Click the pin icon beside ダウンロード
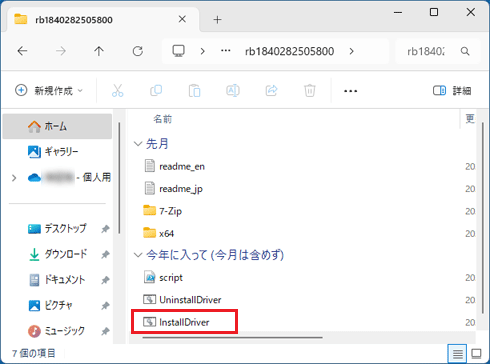Image resolution: width=490 pixels, height=364 pixels. pyautogui.click(x=105, y=255)
